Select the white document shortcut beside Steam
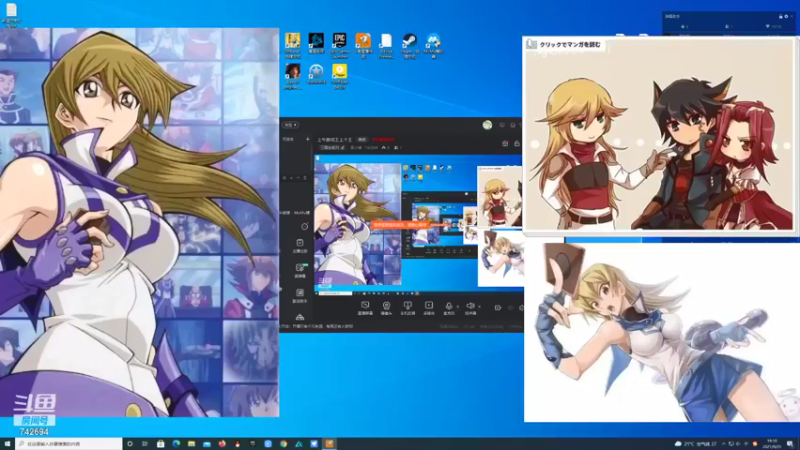This screenshot has height=450, width=800. click(386, 44)
